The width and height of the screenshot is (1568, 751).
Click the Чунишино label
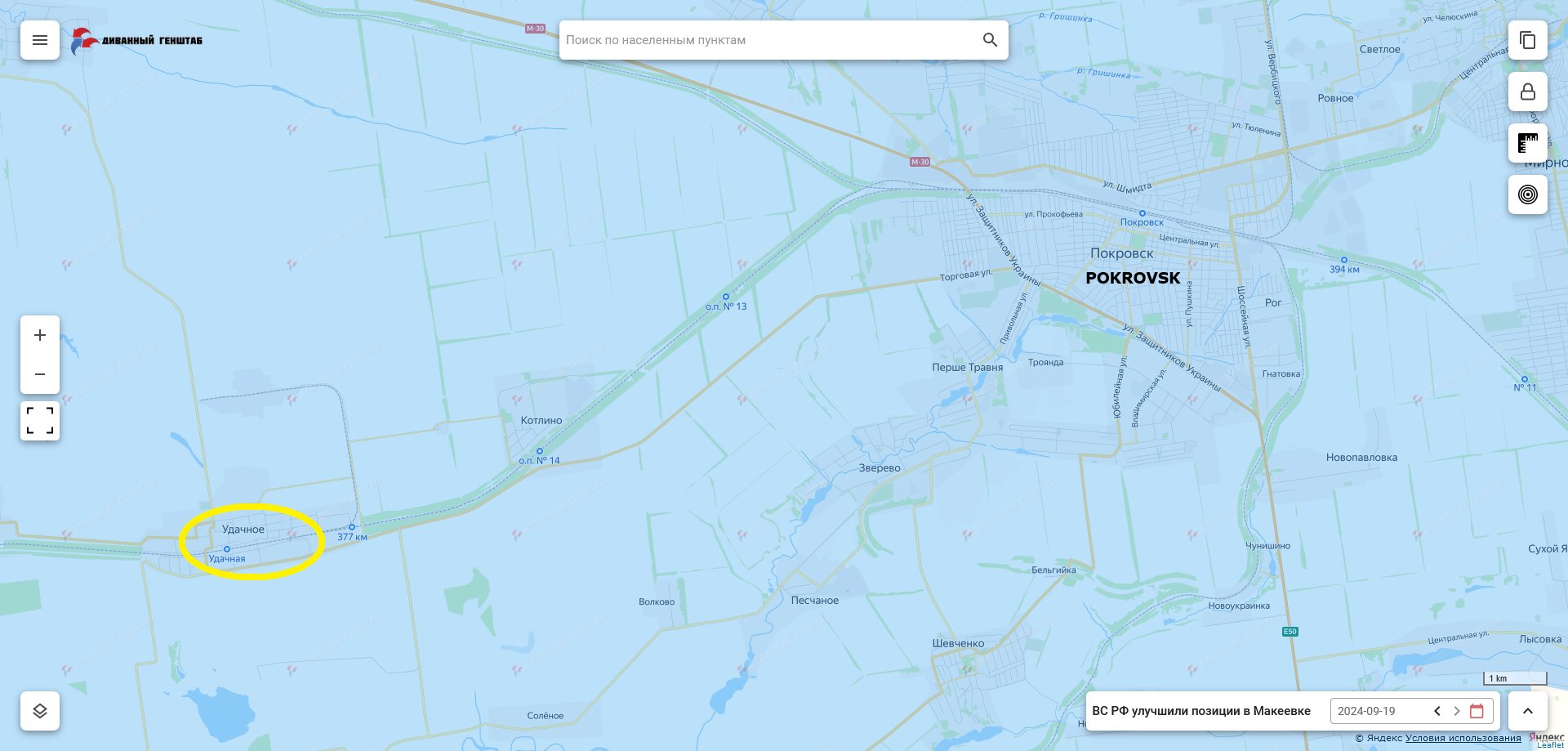point(1267,546)
